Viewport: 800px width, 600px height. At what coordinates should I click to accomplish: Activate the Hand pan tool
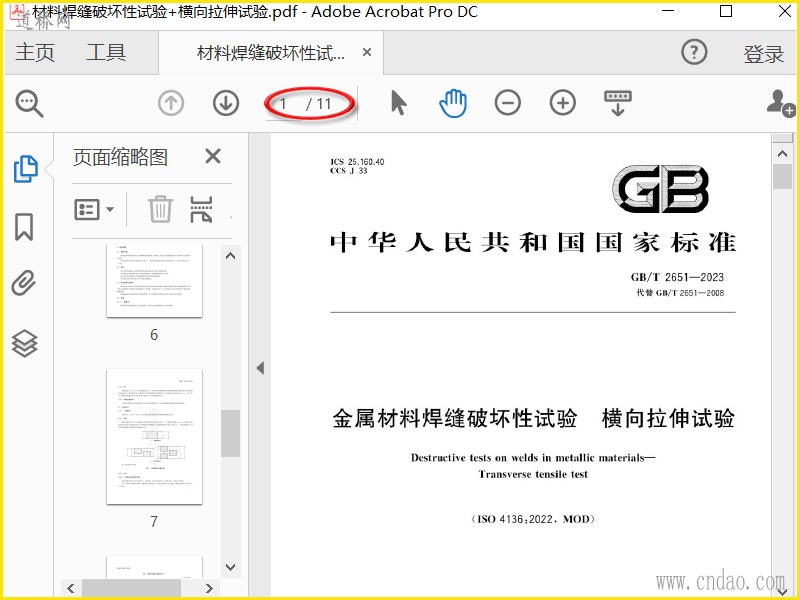click(453, 103)
